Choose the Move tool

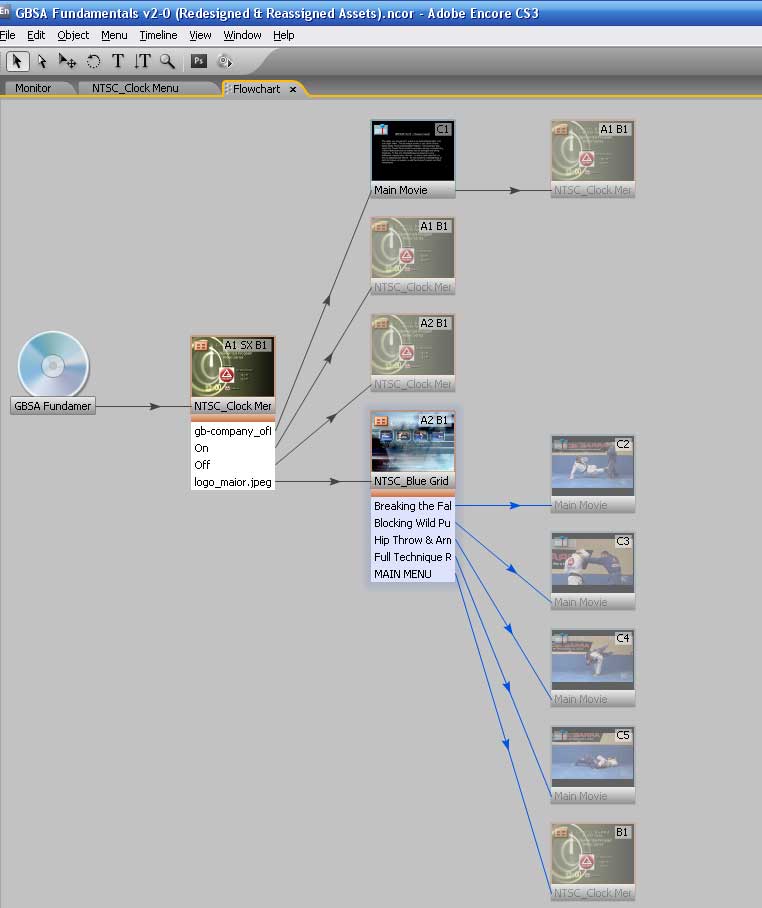coord(67,61)
